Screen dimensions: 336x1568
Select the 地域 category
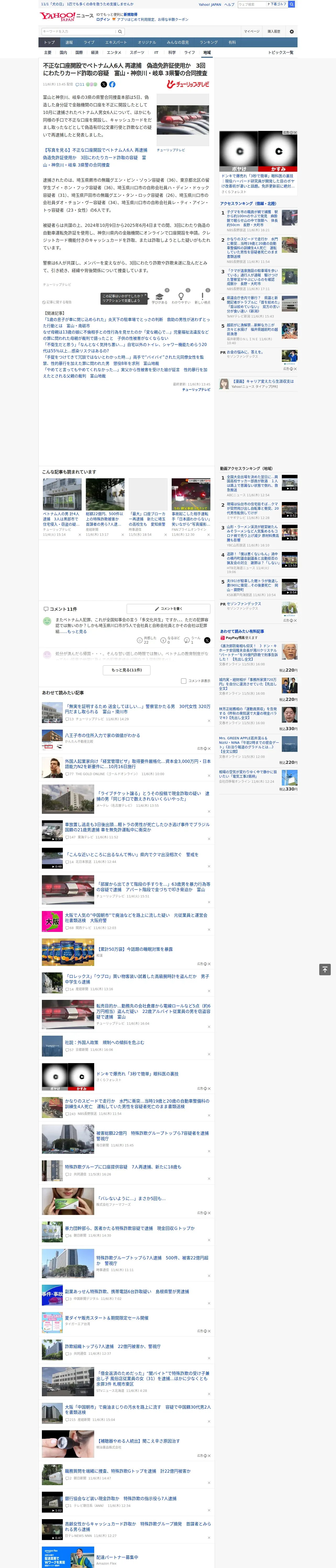click(x=207, y=52)
